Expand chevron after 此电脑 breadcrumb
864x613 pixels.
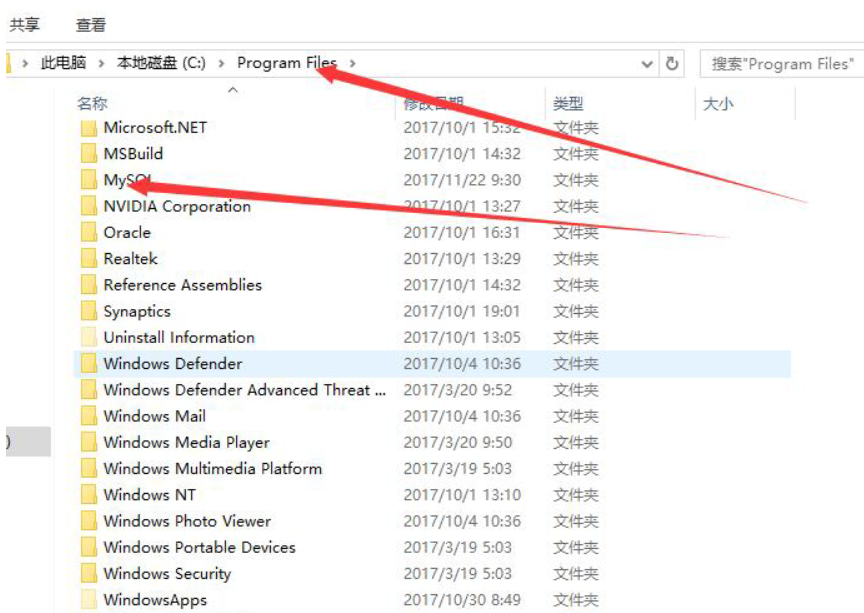[x=101, y=63]
